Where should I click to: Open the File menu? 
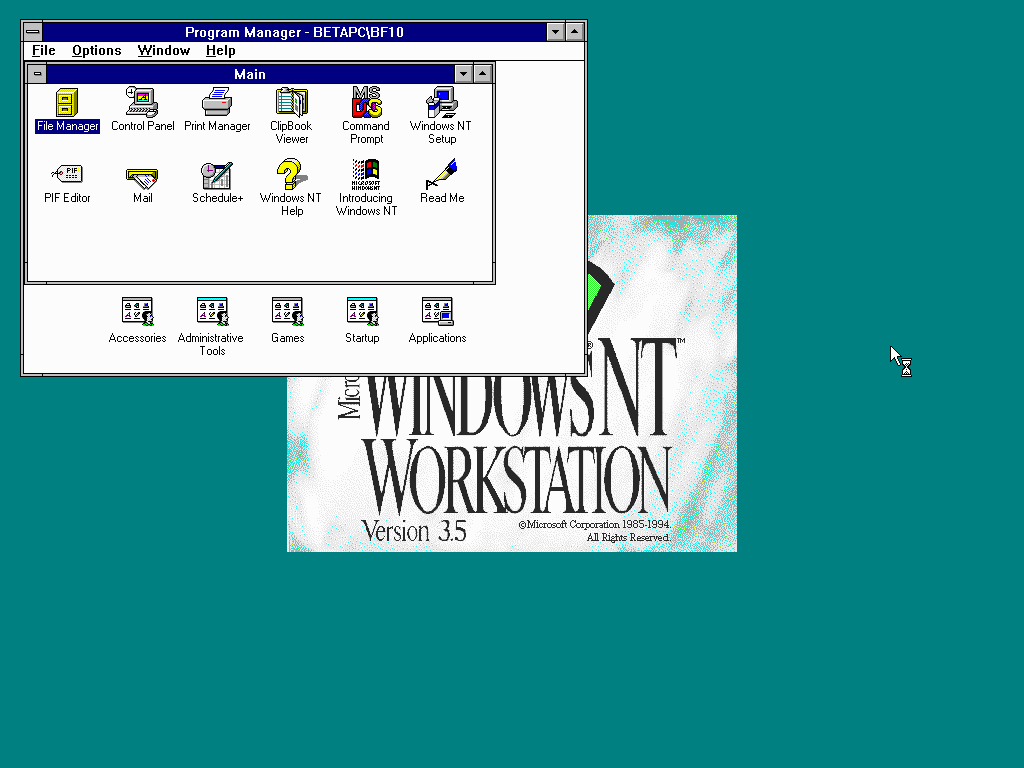[43, 50]
